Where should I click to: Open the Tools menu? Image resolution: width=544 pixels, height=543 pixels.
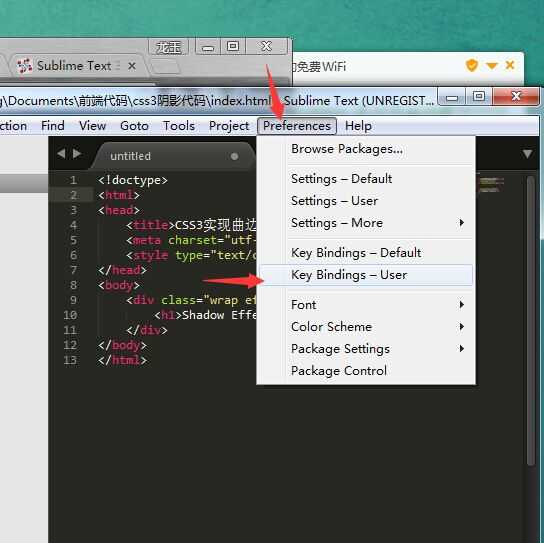click(x=179, y=126)
